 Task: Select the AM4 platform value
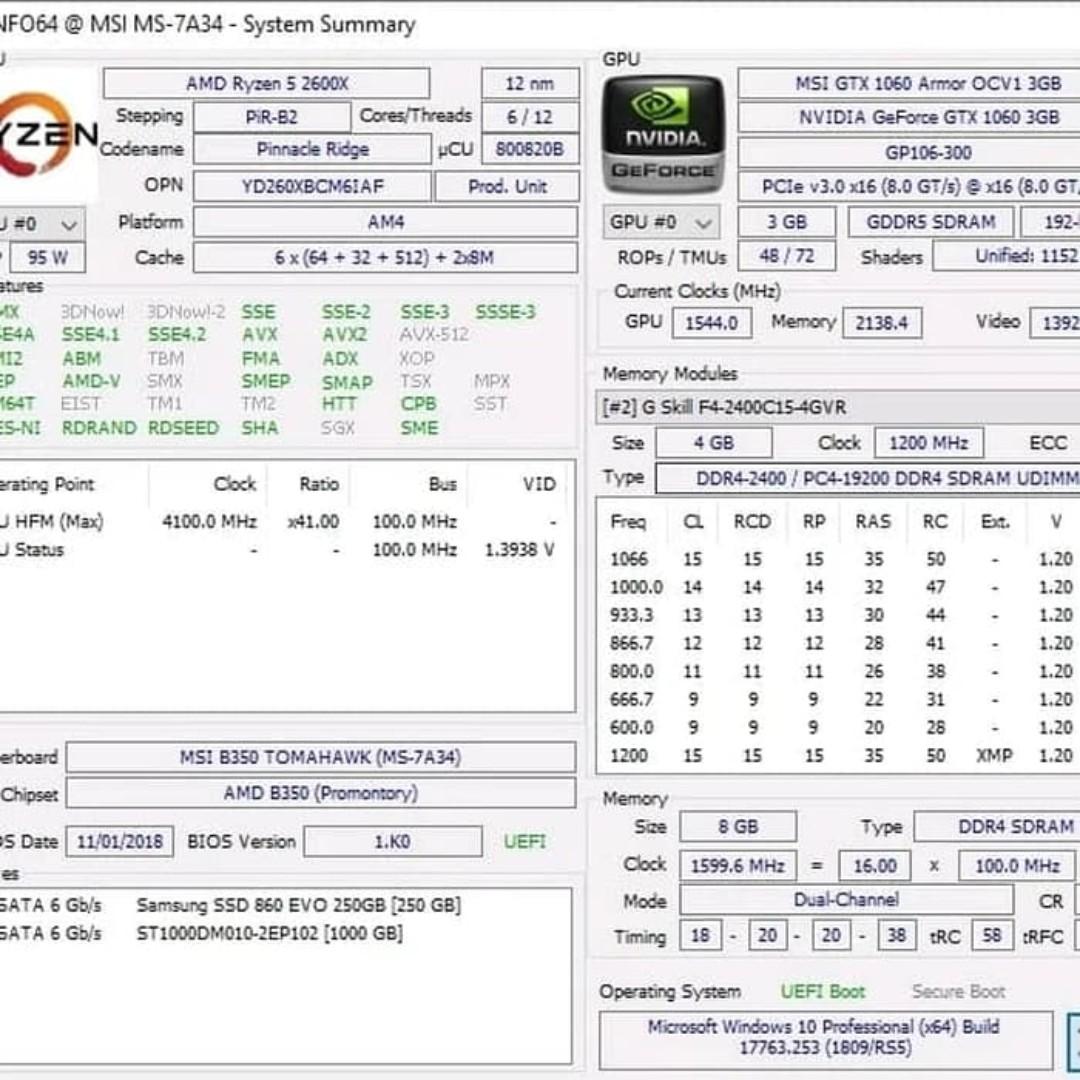[386, 222]
